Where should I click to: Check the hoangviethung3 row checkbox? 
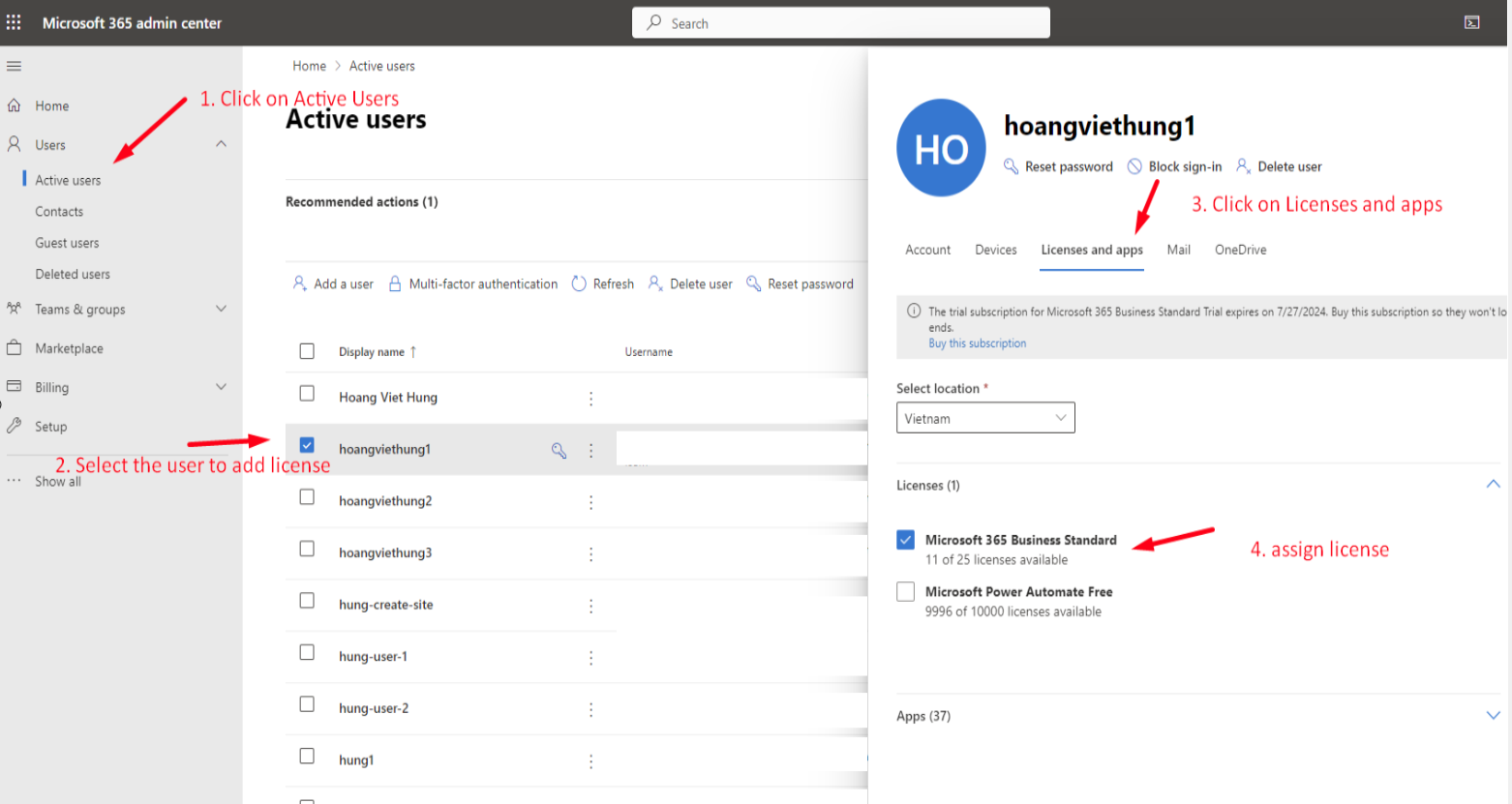pos(307,549)
